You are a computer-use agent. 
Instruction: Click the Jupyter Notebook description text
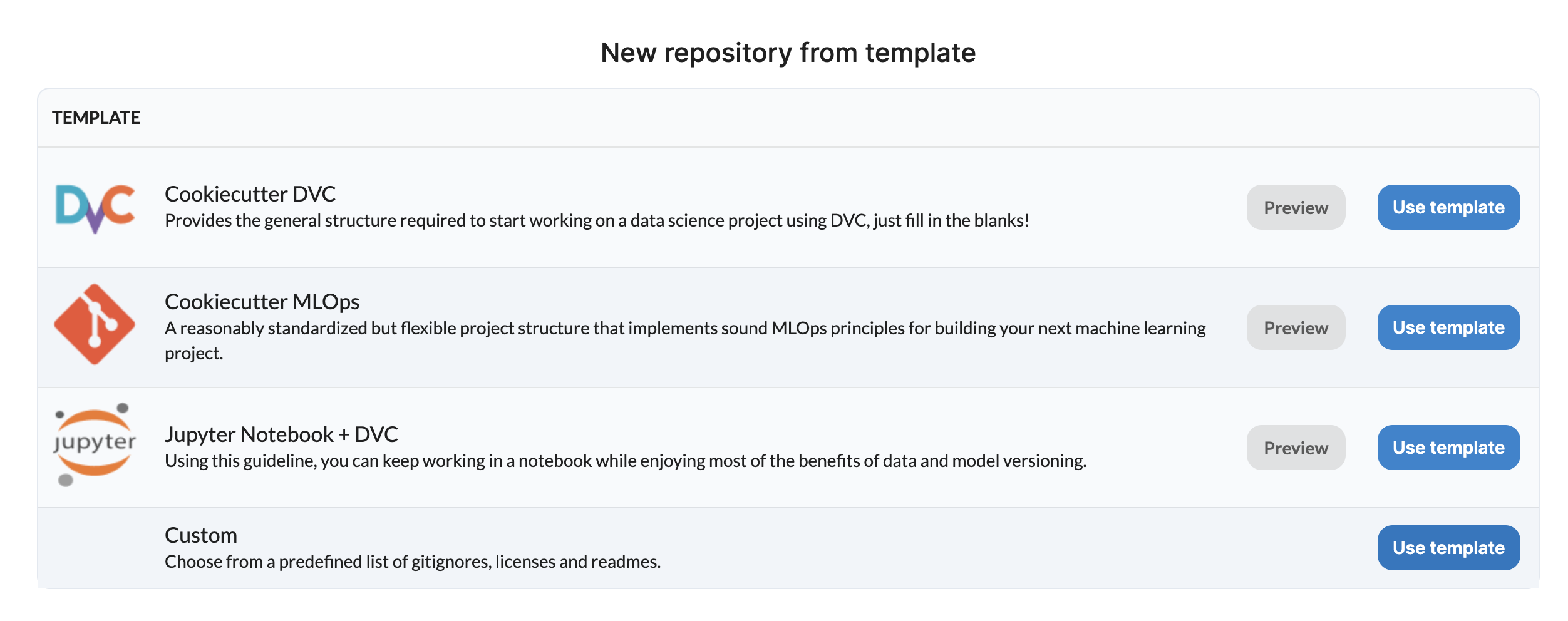(x=625, y=461)
